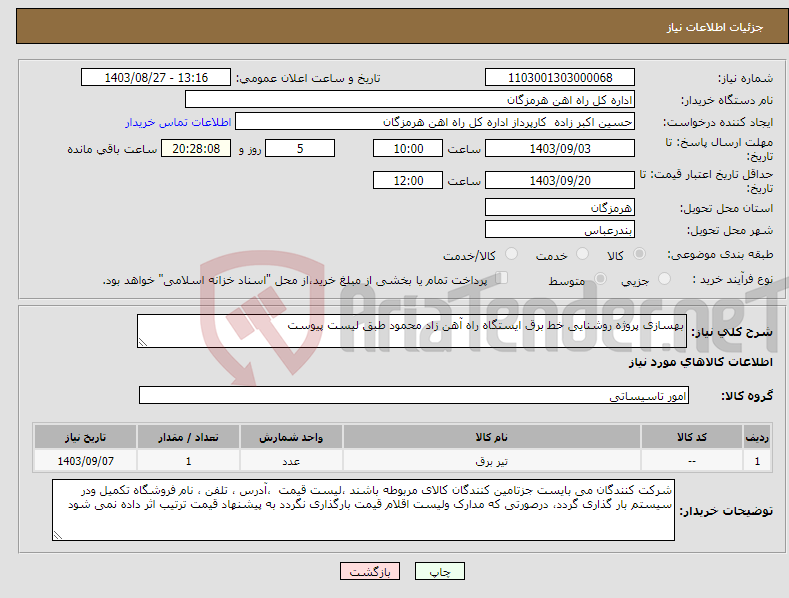Click the announcement date field 1403/08/27 - 13:16
The image size is (789, 598).
tap(156, 78)
